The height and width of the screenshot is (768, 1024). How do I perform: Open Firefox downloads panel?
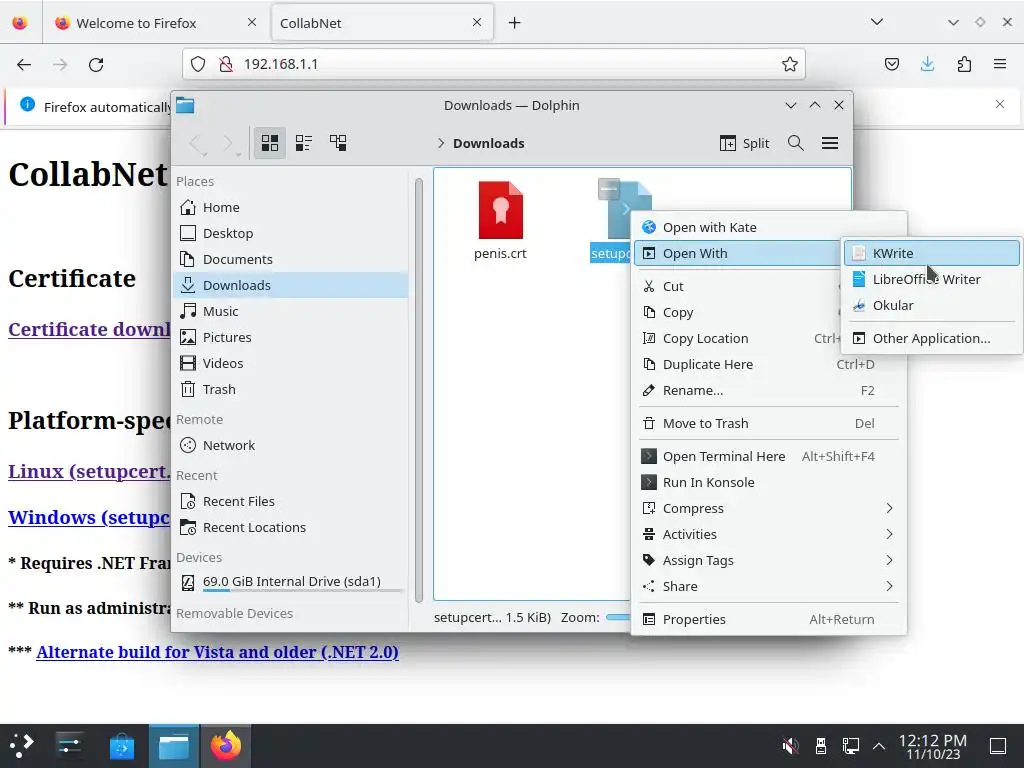927,64
